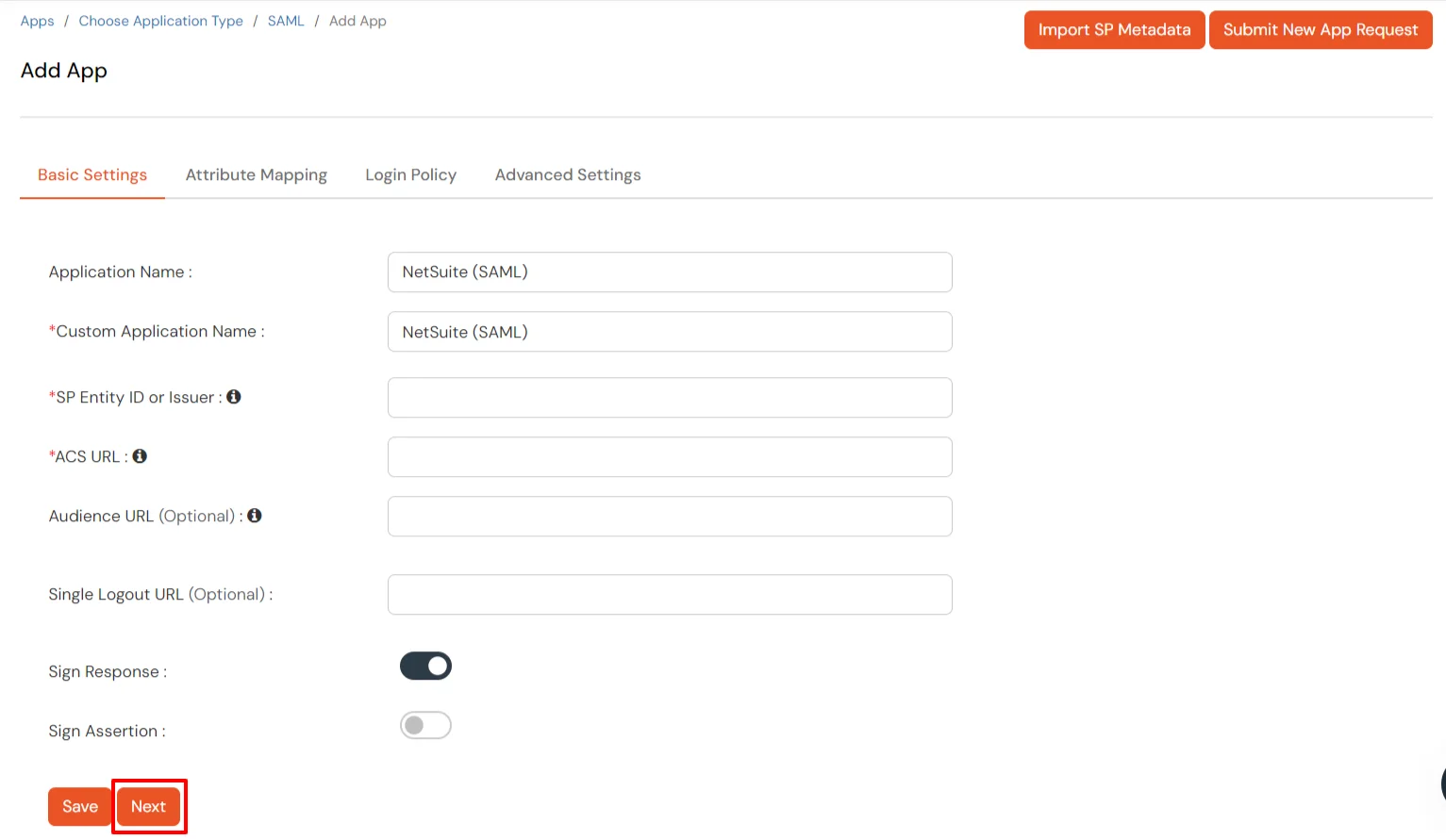Click the Sign Response label
1446x840 pixels.
108,672
